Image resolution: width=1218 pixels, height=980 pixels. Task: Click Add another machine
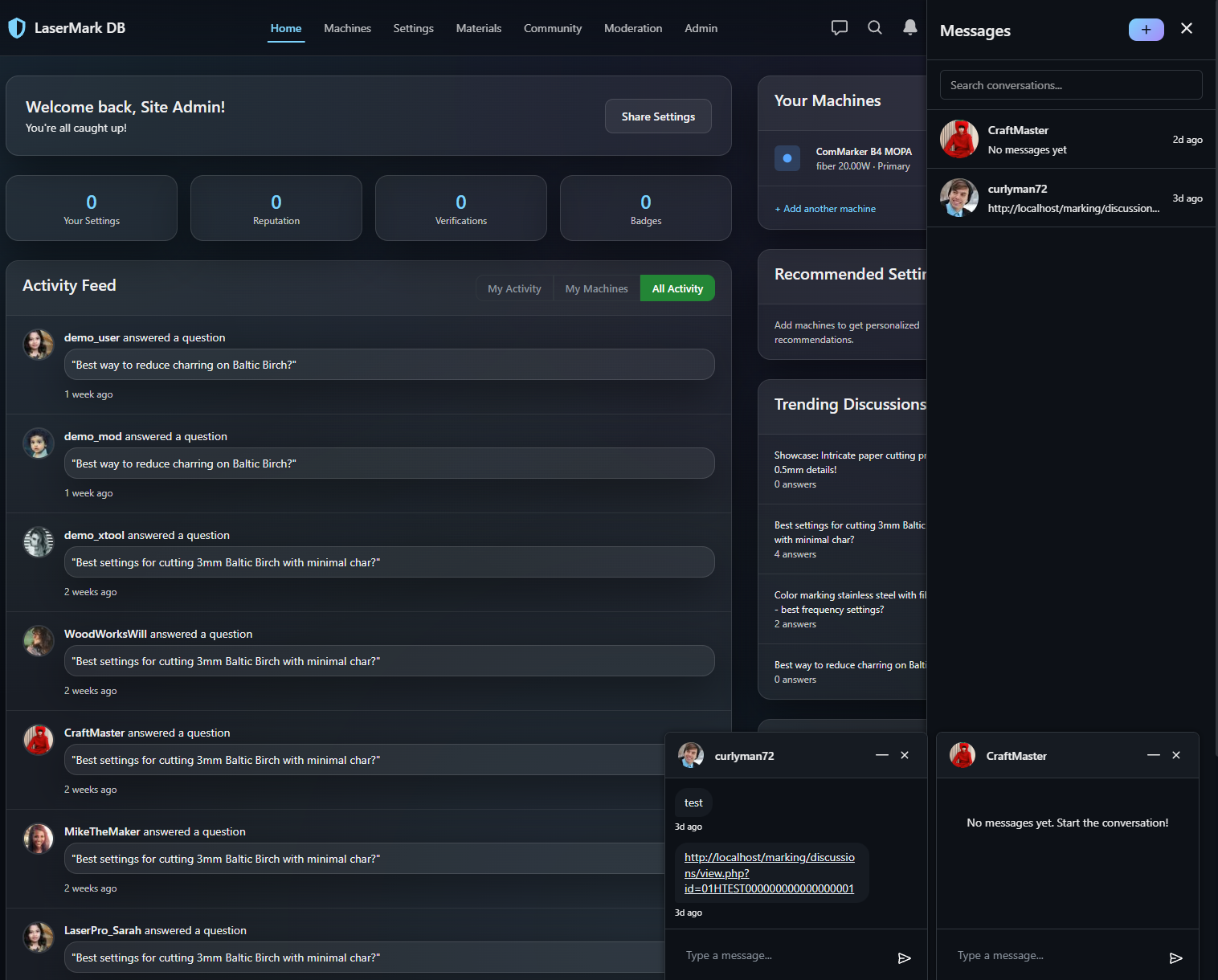825,208
